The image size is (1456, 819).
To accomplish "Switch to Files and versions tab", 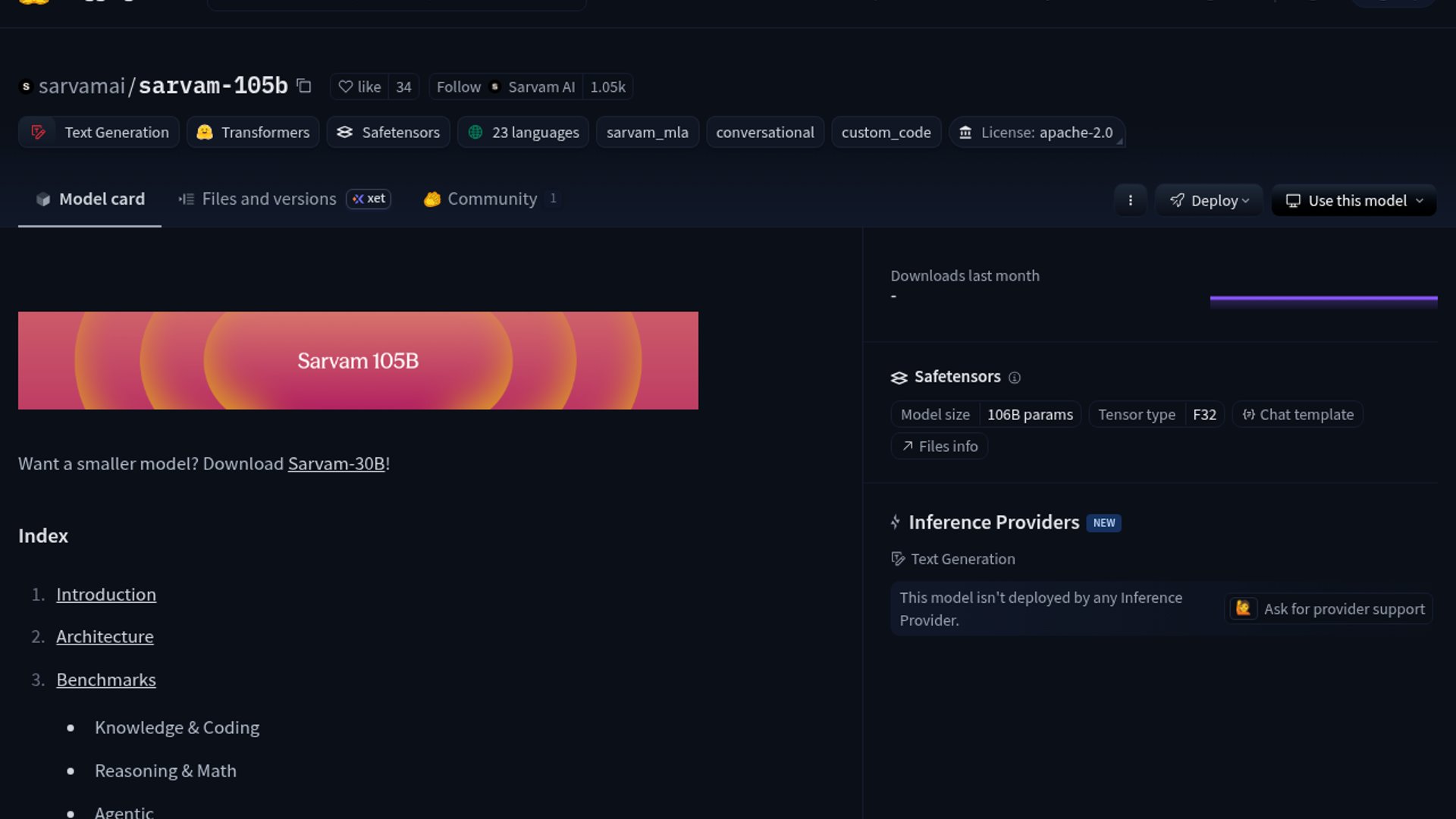I will (269, 199).
